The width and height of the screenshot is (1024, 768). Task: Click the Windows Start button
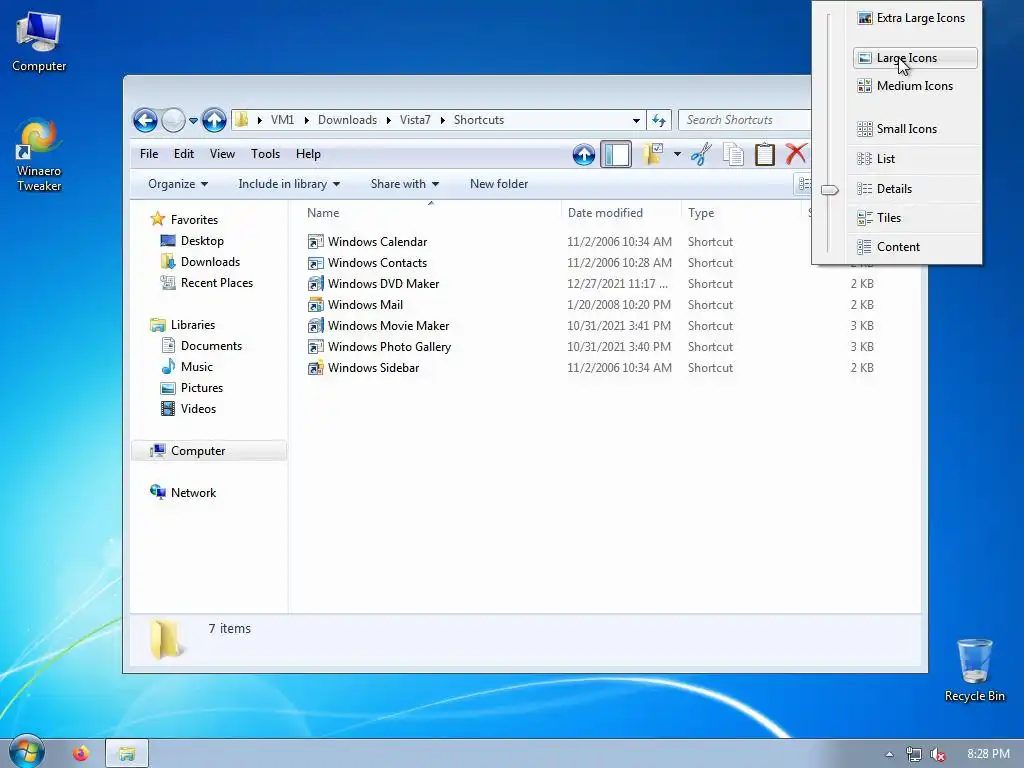[26, 753]
